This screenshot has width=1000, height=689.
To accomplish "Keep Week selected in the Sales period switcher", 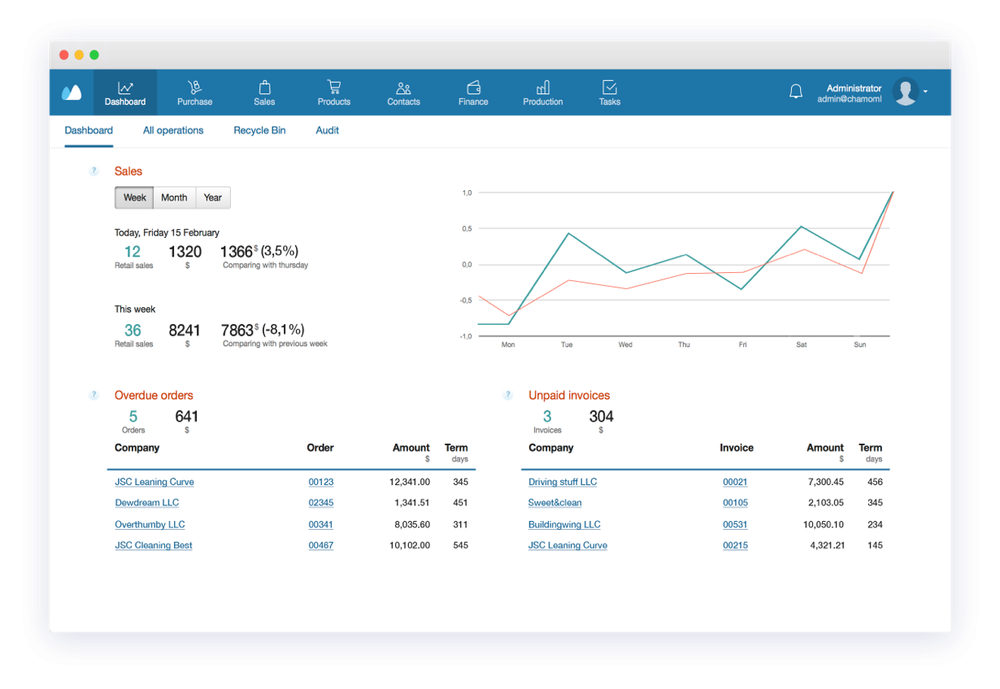I will (x=133, y=197).
